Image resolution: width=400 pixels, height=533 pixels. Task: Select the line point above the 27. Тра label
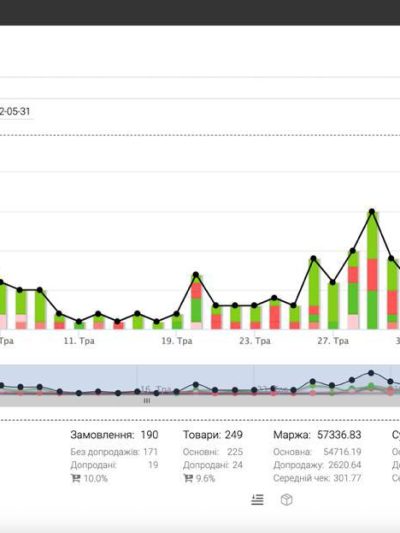click(333, 282)
